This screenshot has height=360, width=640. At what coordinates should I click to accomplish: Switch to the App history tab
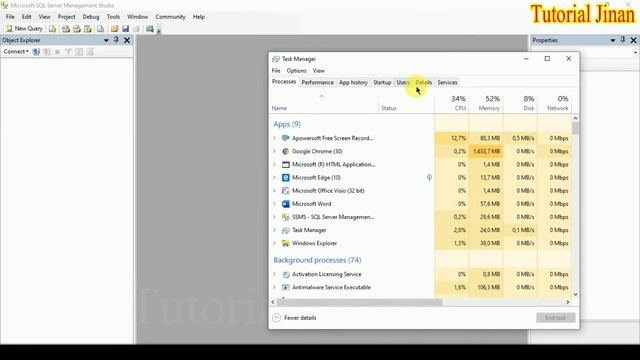353,82
